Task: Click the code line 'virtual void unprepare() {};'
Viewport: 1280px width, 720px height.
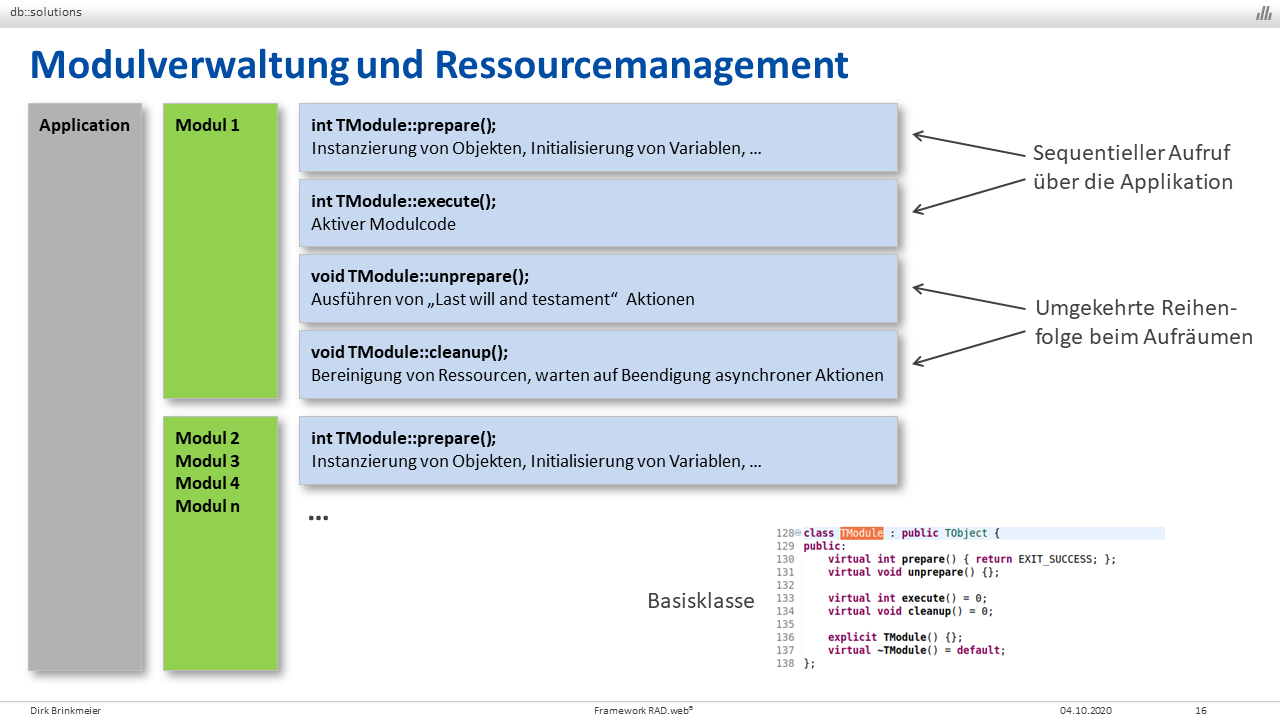Action: click(913, 573)
